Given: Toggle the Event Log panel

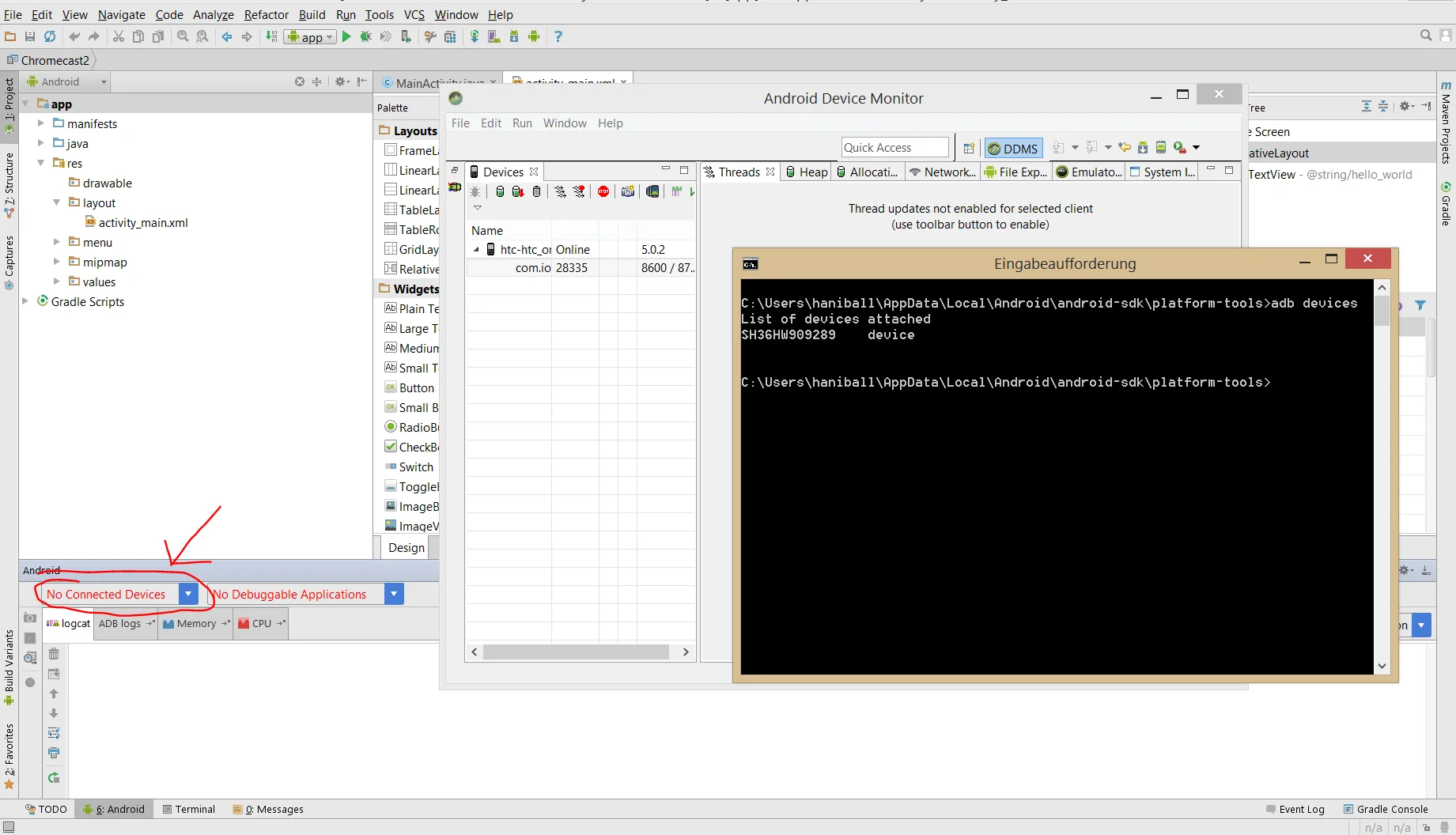Looking at the screenshot, I should pyautogui.click(x=1295, y=809).
